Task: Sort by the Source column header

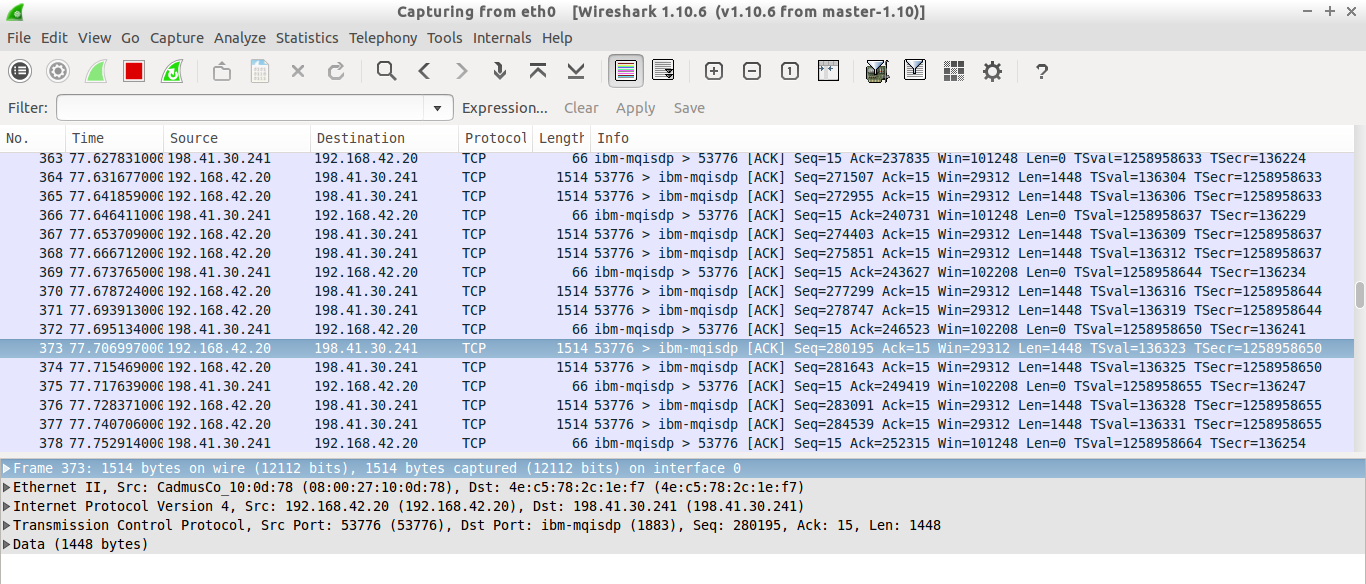Action: tap(237, 138)
